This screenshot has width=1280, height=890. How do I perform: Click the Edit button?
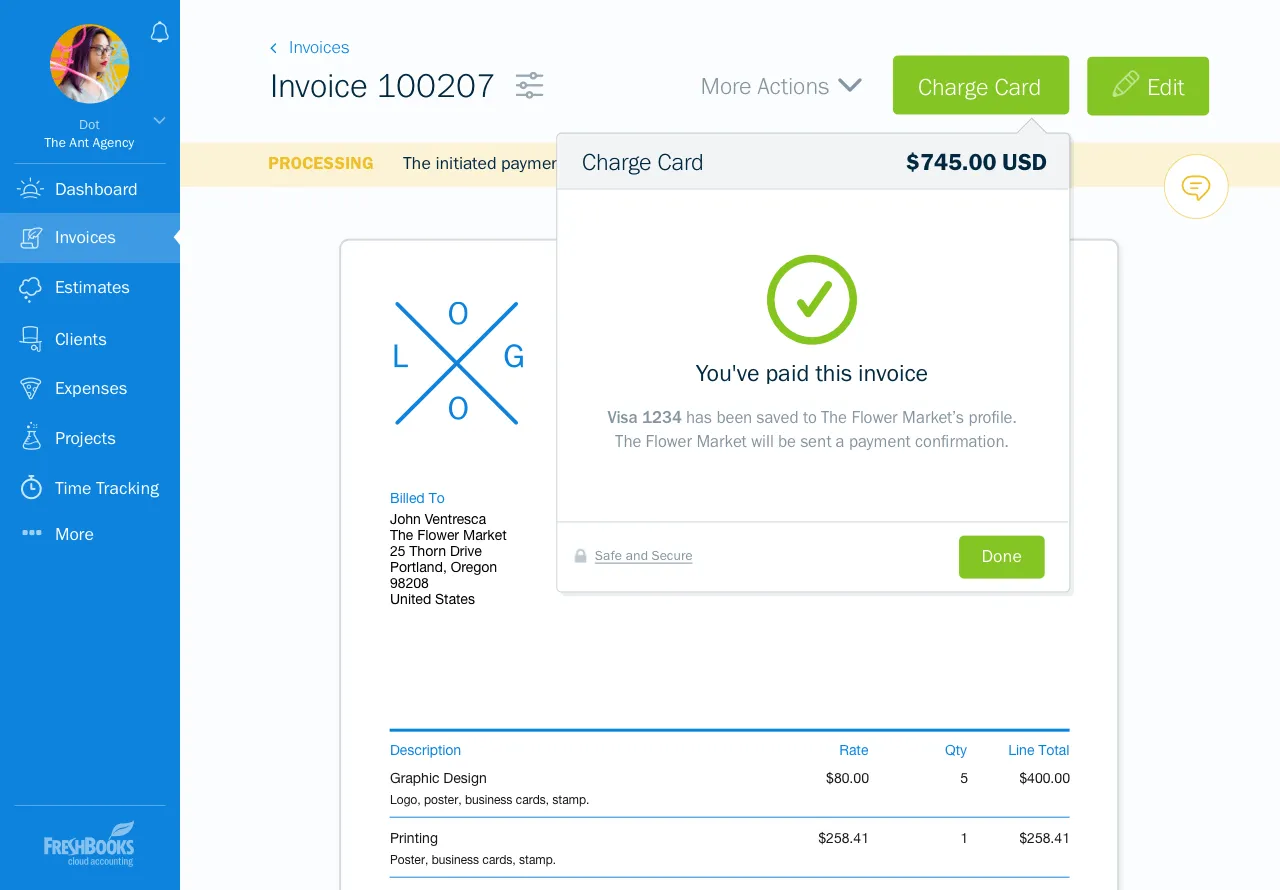click(x=1147, y=87)
